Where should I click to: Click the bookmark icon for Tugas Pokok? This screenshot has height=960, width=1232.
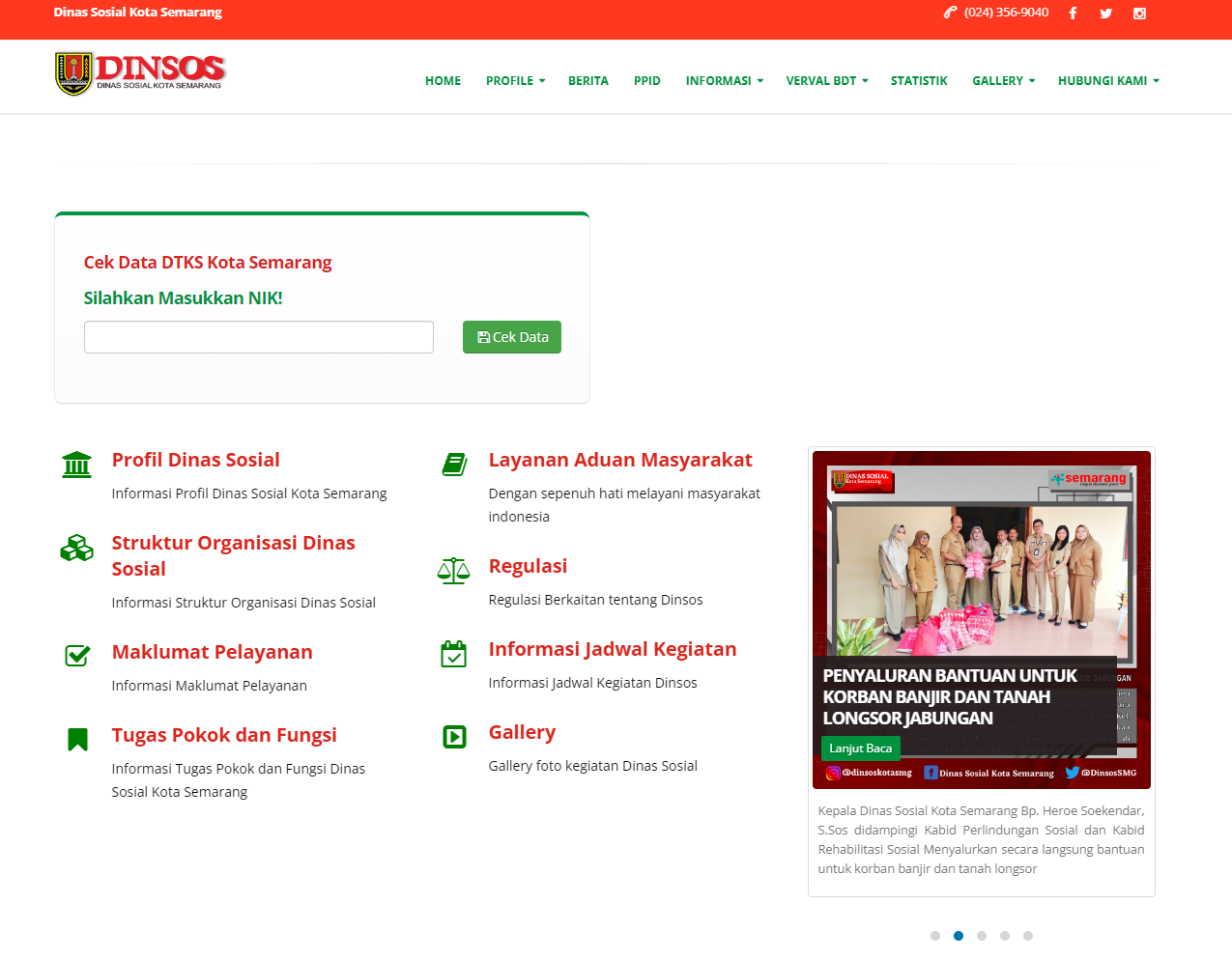click(x=77, y=740)
